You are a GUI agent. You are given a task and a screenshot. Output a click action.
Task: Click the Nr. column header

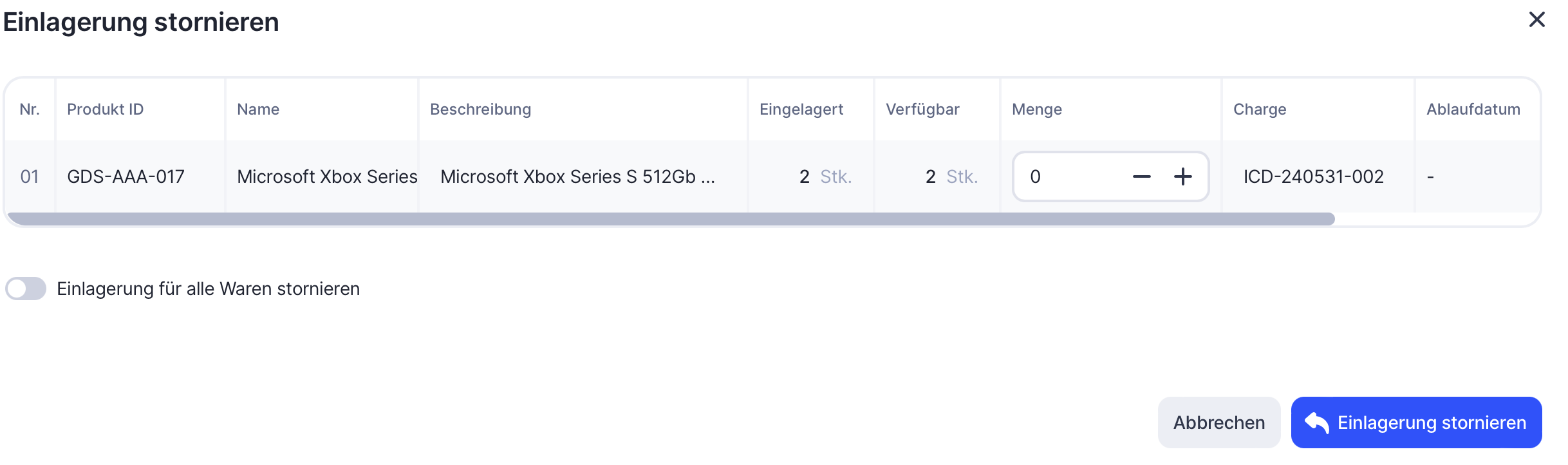(30, 109)
